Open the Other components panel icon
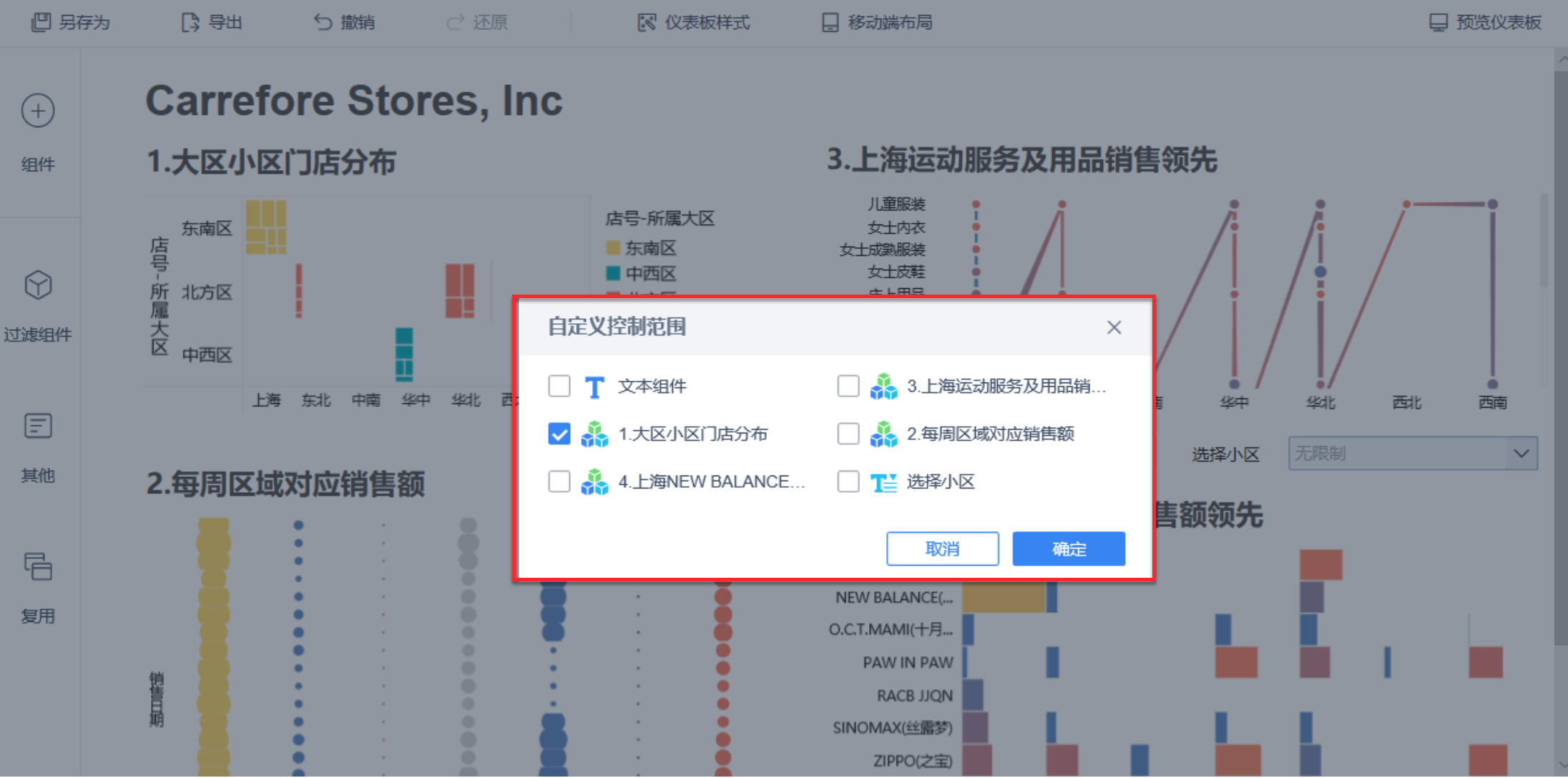The image size is (1568, 778). (38, 426)
